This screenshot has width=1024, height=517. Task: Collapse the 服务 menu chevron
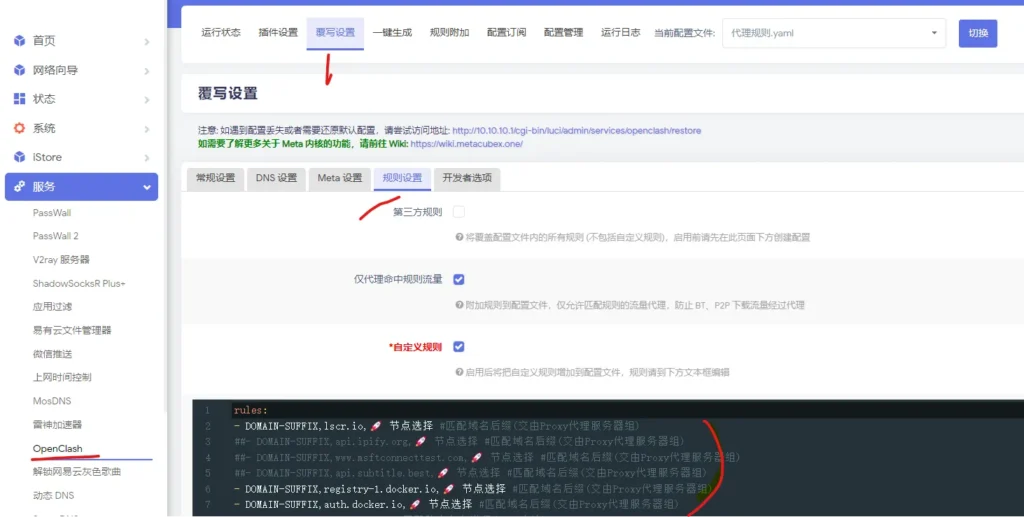tap(147, 187)
